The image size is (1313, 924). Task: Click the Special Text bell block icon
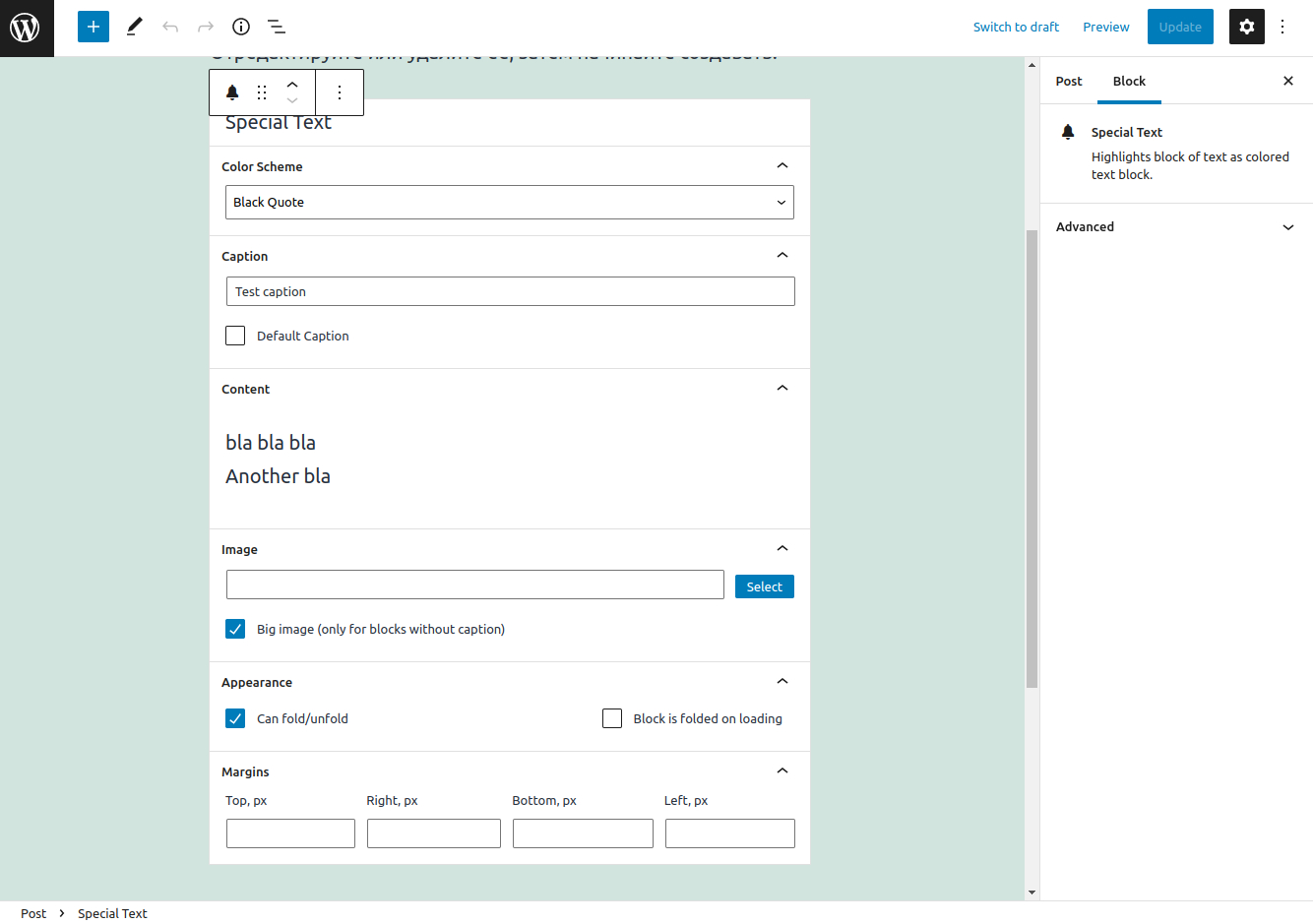pos(232,92)
